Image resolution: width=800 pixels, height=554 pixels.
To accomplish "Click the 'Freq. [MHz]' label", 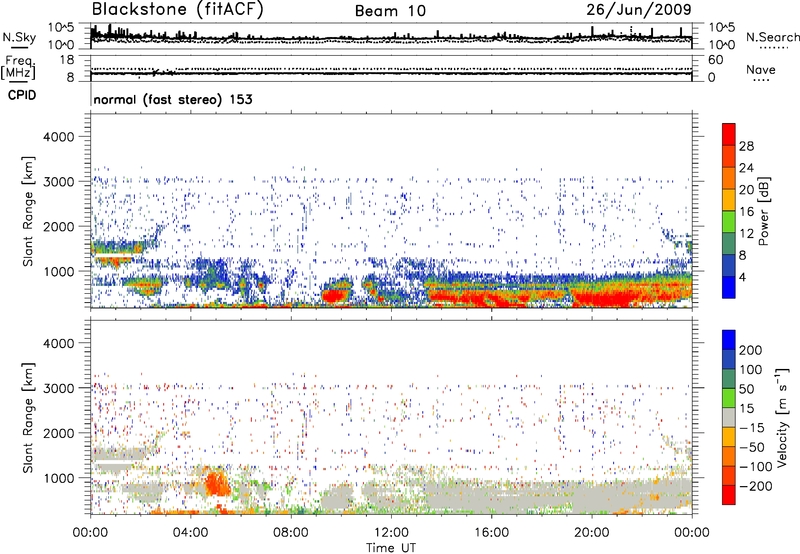I will tap(18, 67).
